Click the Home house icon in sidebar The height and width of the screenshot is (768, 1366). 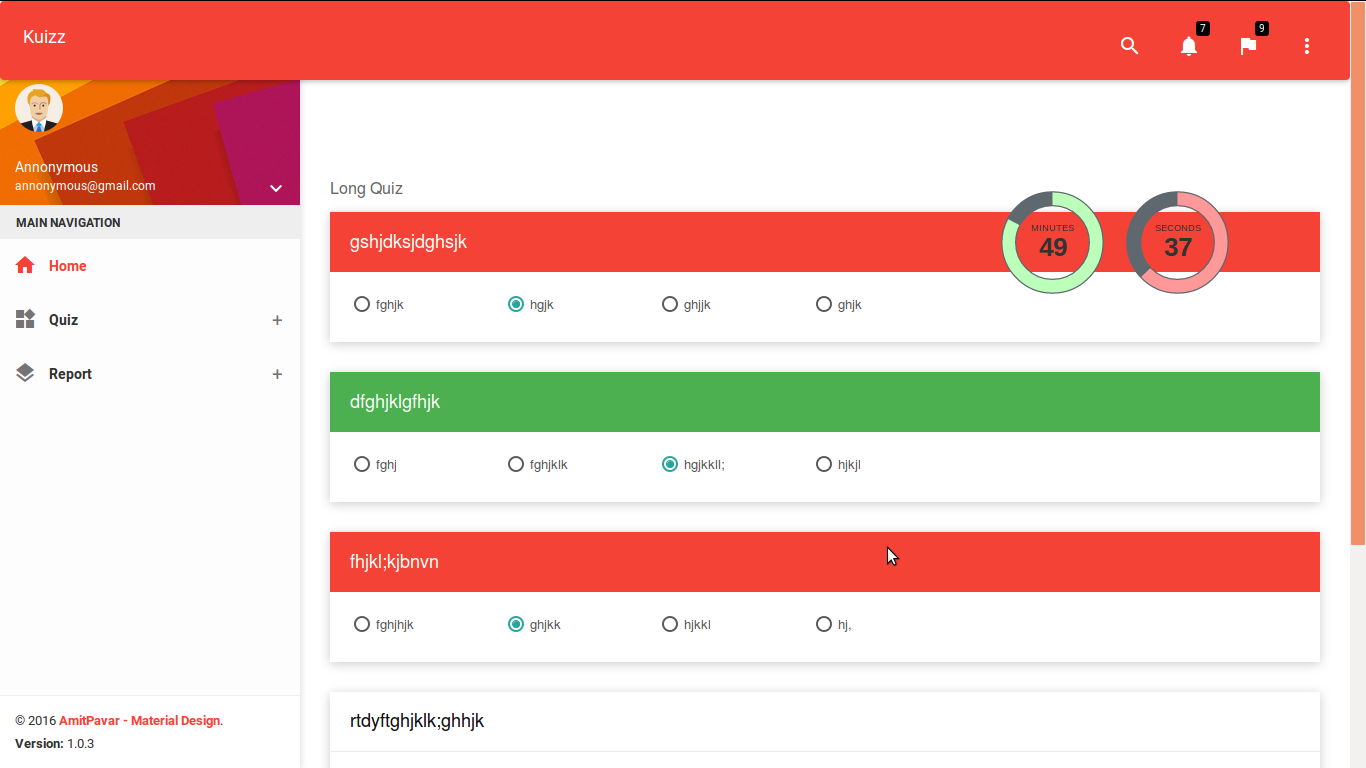pos(25,265)
